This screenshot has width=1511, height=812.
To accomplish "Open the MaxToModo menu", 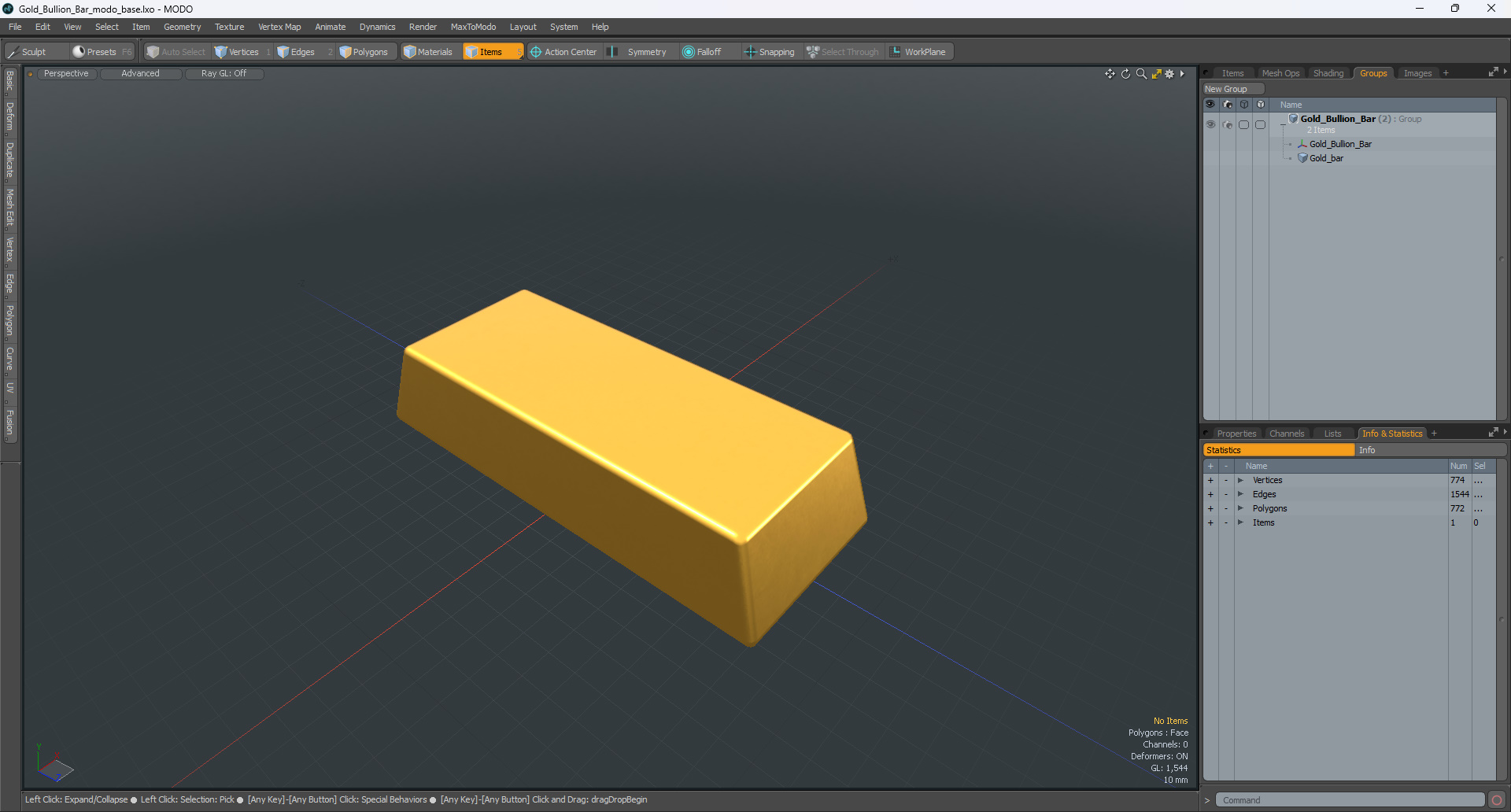I will (473, 27).
